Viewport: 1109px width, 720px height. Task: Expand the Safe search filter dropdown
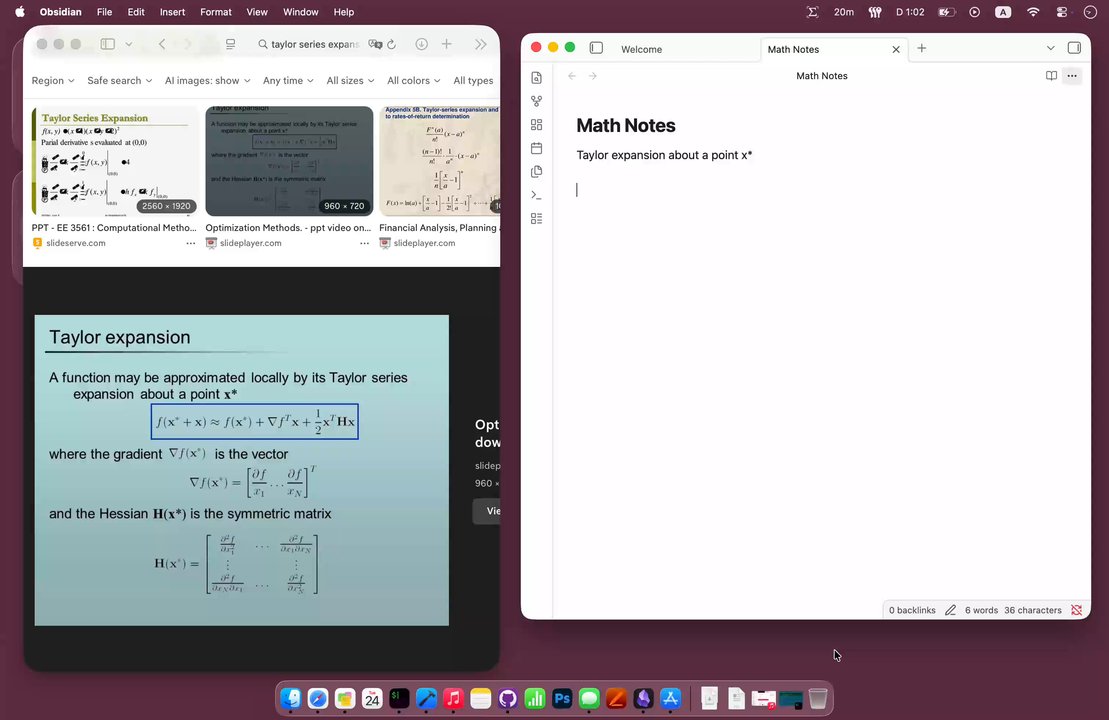click(120, 81)
